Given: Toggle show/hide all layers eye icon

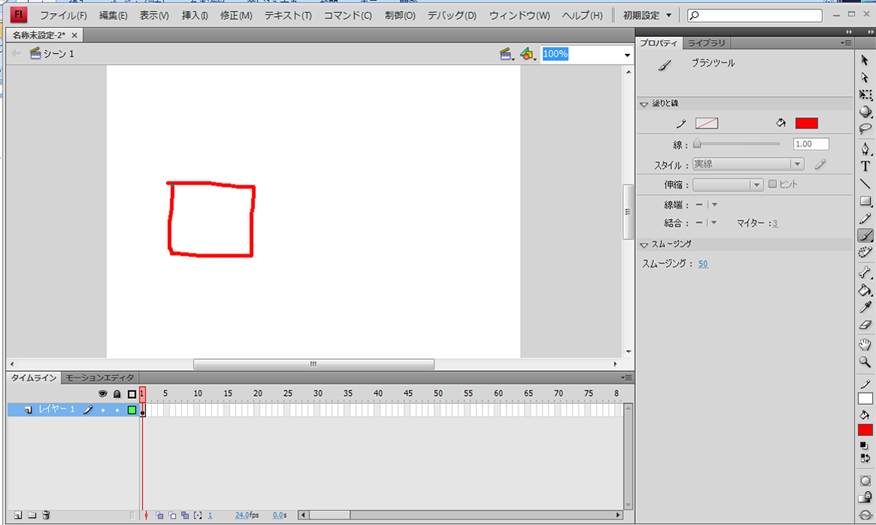Looking at the screenshot, I should click(x=102, y=394).
